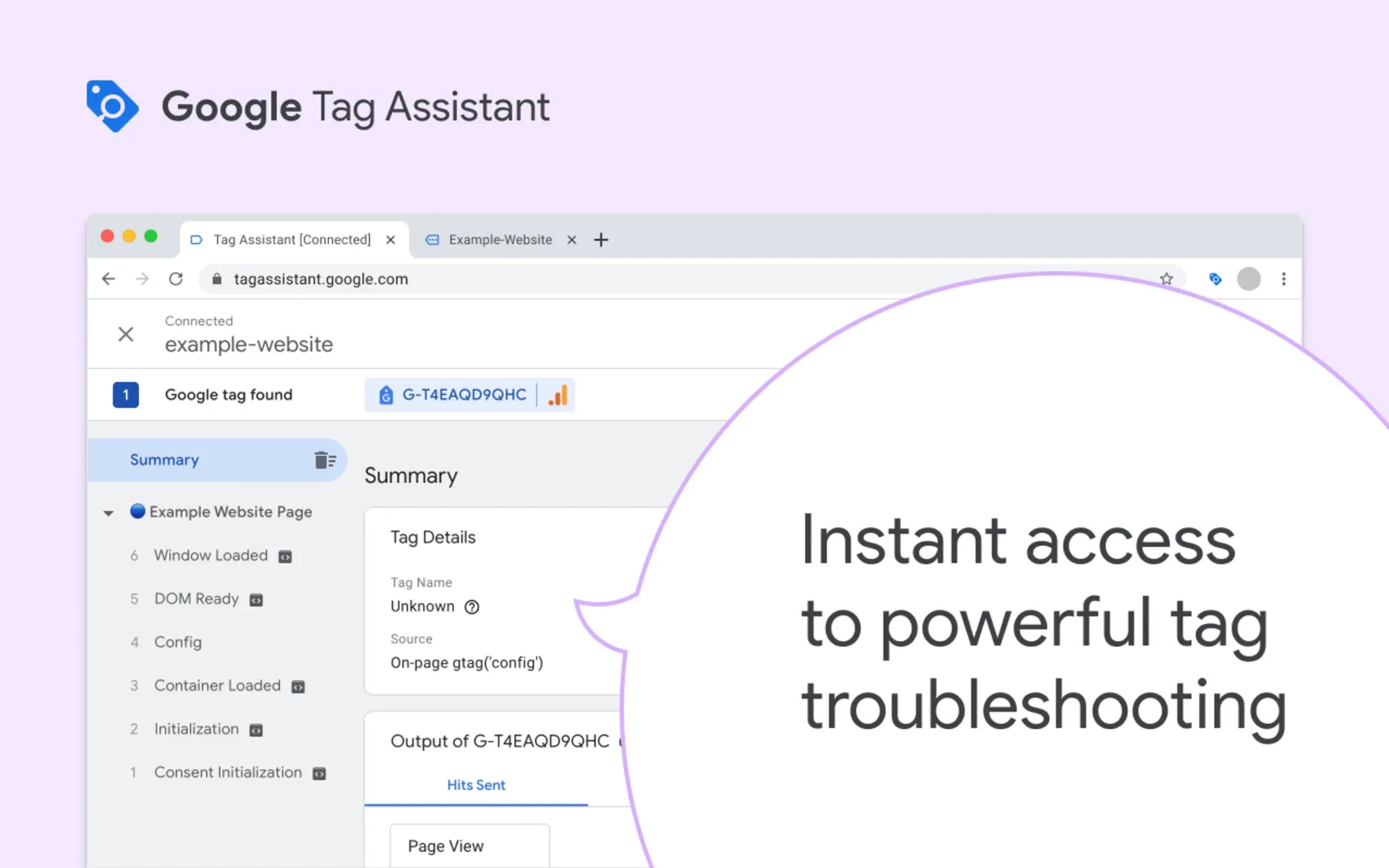Clear the summary using the trash icon
Screen dimensions: 1389x868
(325, 459)
